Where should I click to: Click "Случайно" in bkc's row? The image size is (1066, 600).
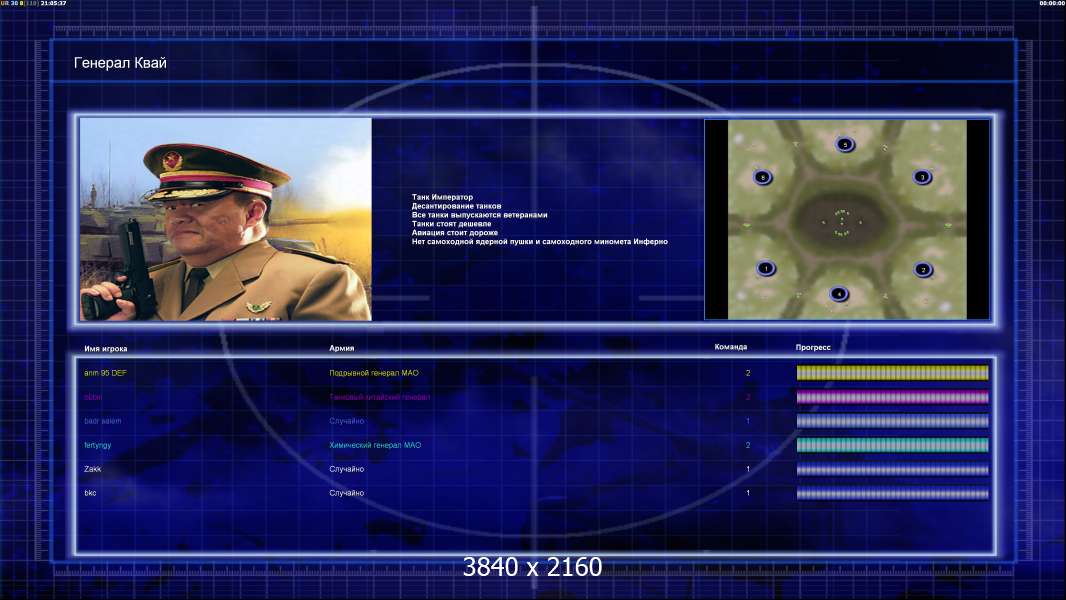347,493
